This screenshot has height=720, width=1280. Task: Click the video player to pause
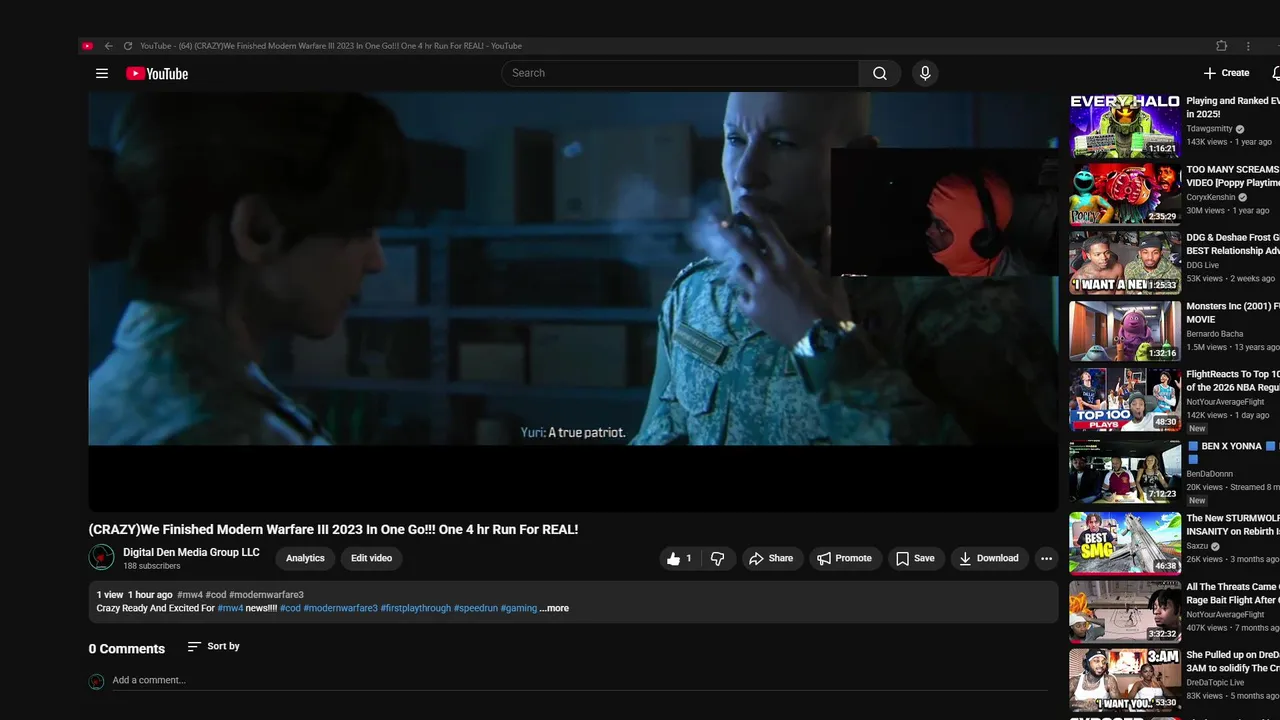573,302
